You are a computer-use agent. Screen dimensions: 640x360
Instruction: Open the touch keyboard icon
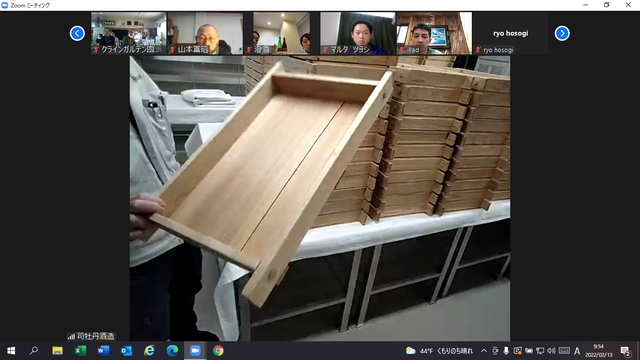tap(564, 351)
